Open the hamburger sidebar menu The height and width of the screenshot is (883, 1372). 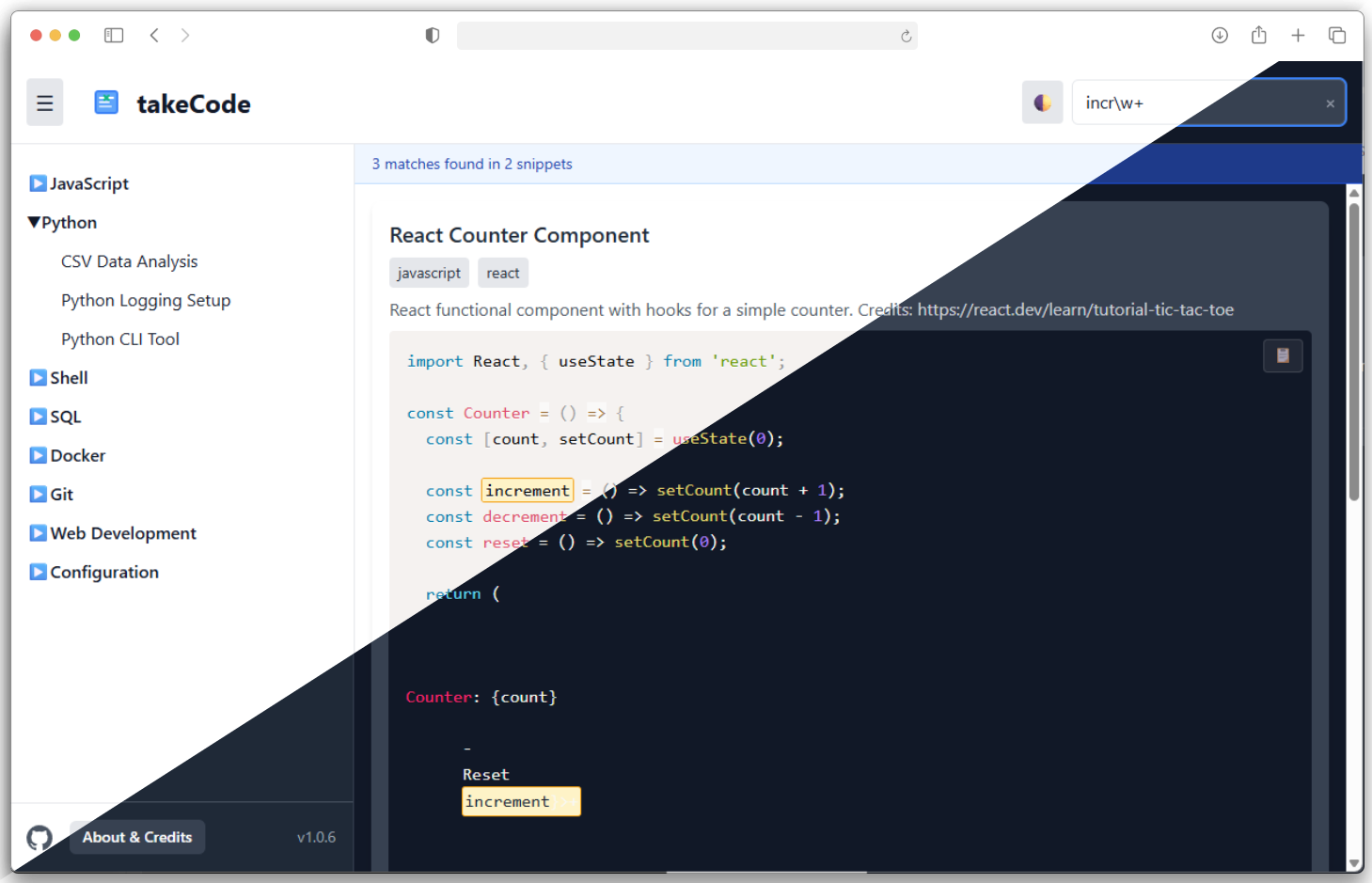point(44,102)
